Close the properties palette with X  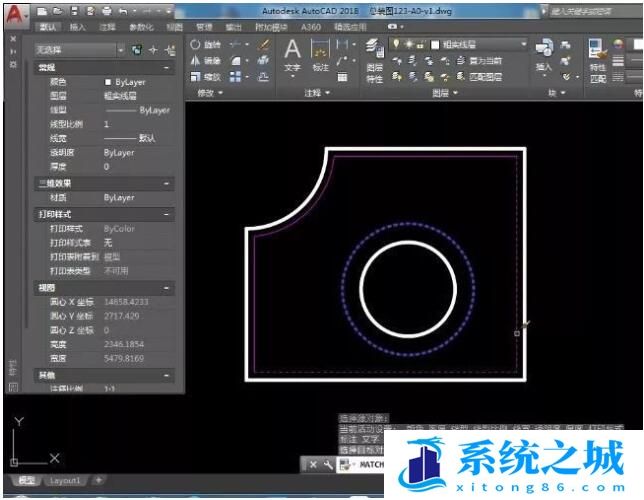13,39
